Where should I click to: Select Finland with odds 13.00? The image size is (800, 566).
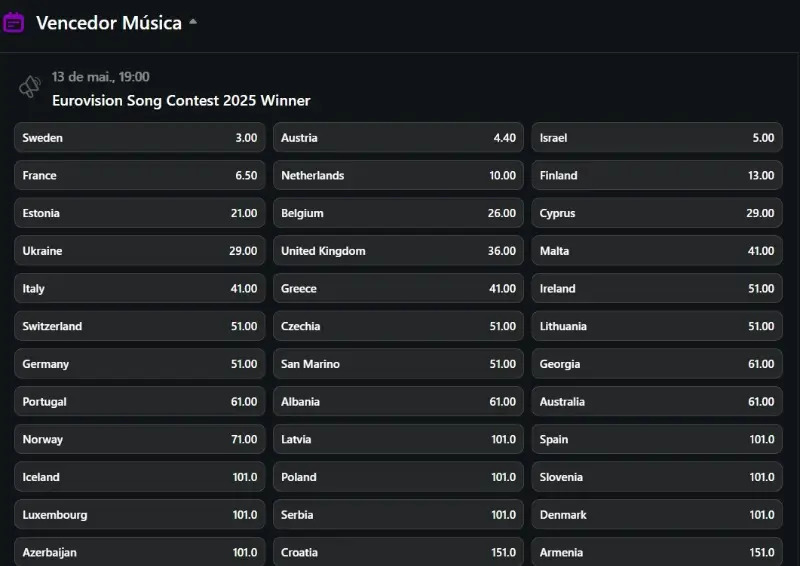tap(657, 176)
